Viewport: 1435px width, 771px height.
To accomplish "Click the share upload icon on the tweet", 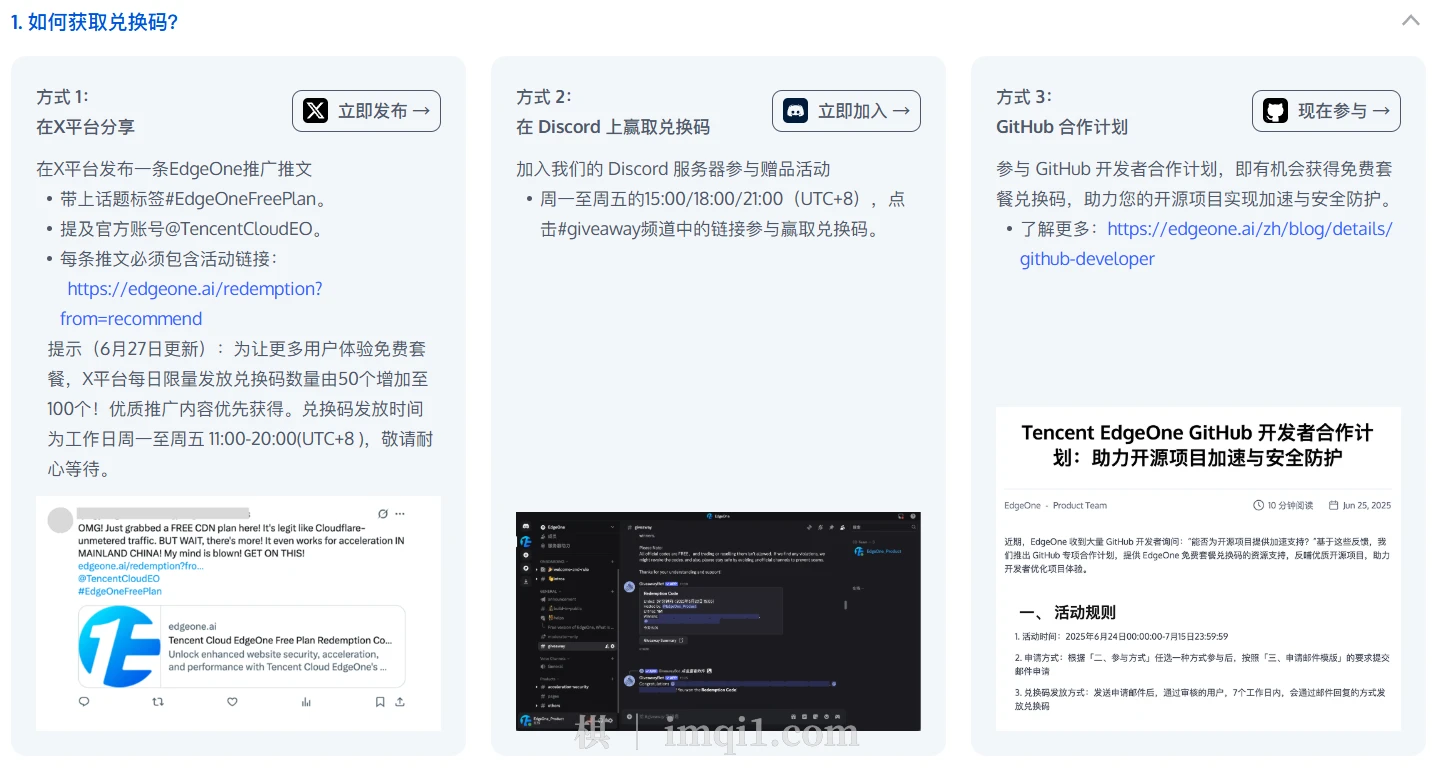I will click(x=401, y=702).
